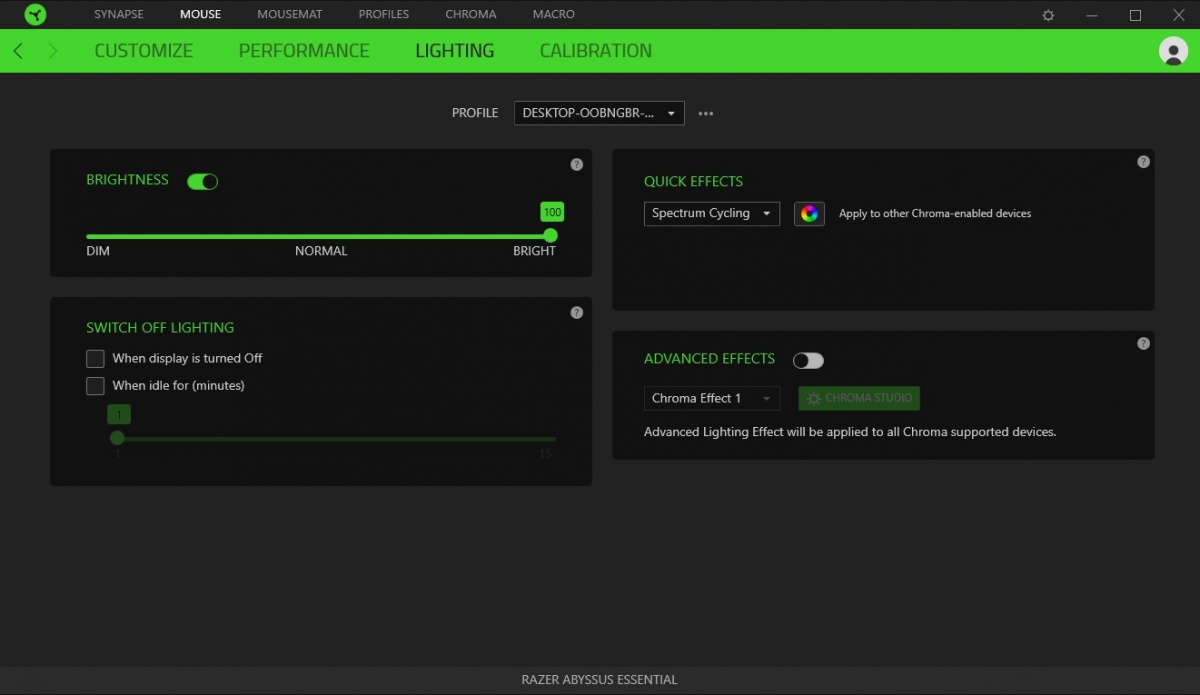1200x695 pixels.
Task: Click the BRIGHT brightness label
Action: tap(534, 251)
